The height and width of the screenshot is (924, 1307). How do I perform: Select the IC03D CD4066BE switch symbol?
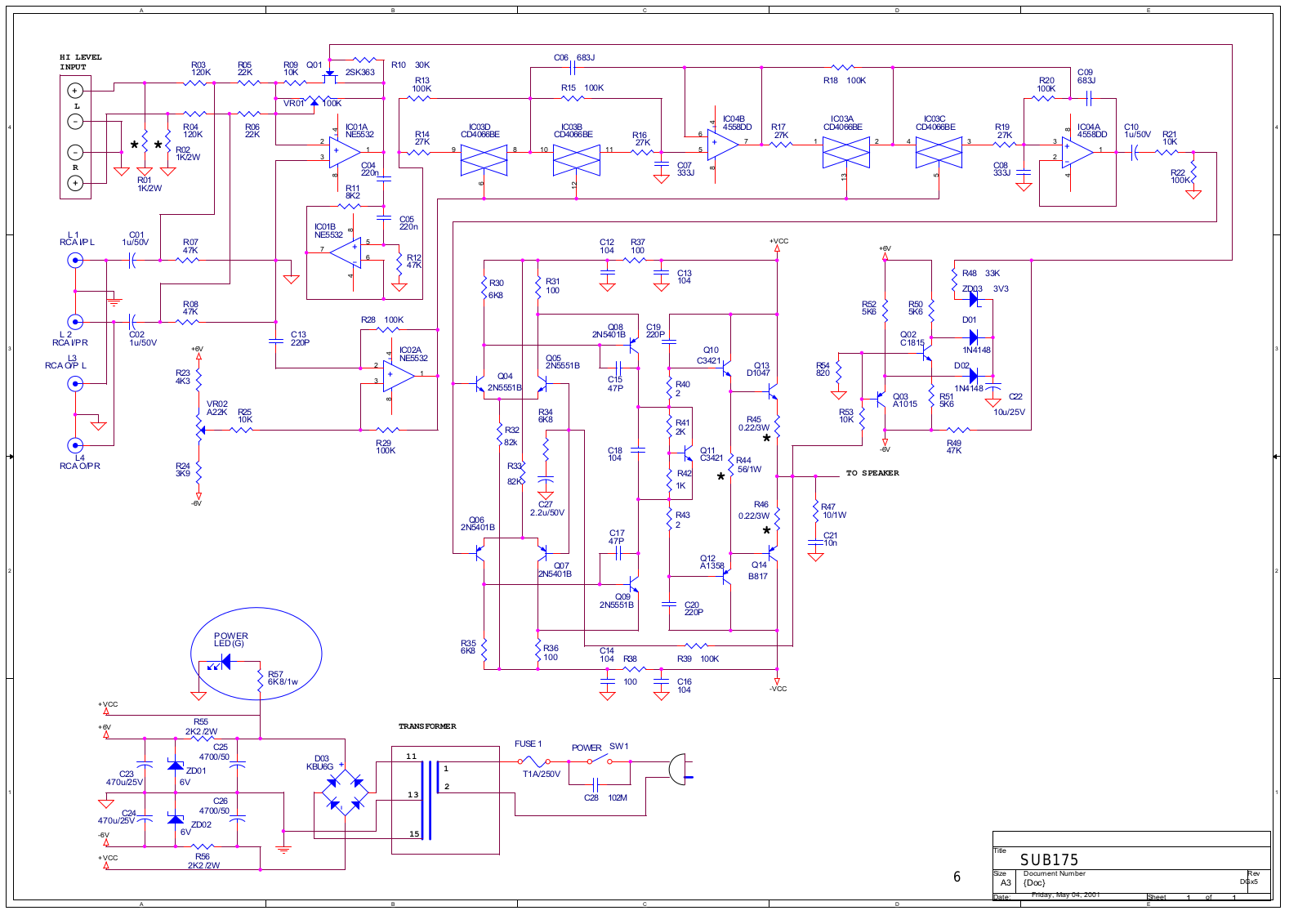point(484,160)
